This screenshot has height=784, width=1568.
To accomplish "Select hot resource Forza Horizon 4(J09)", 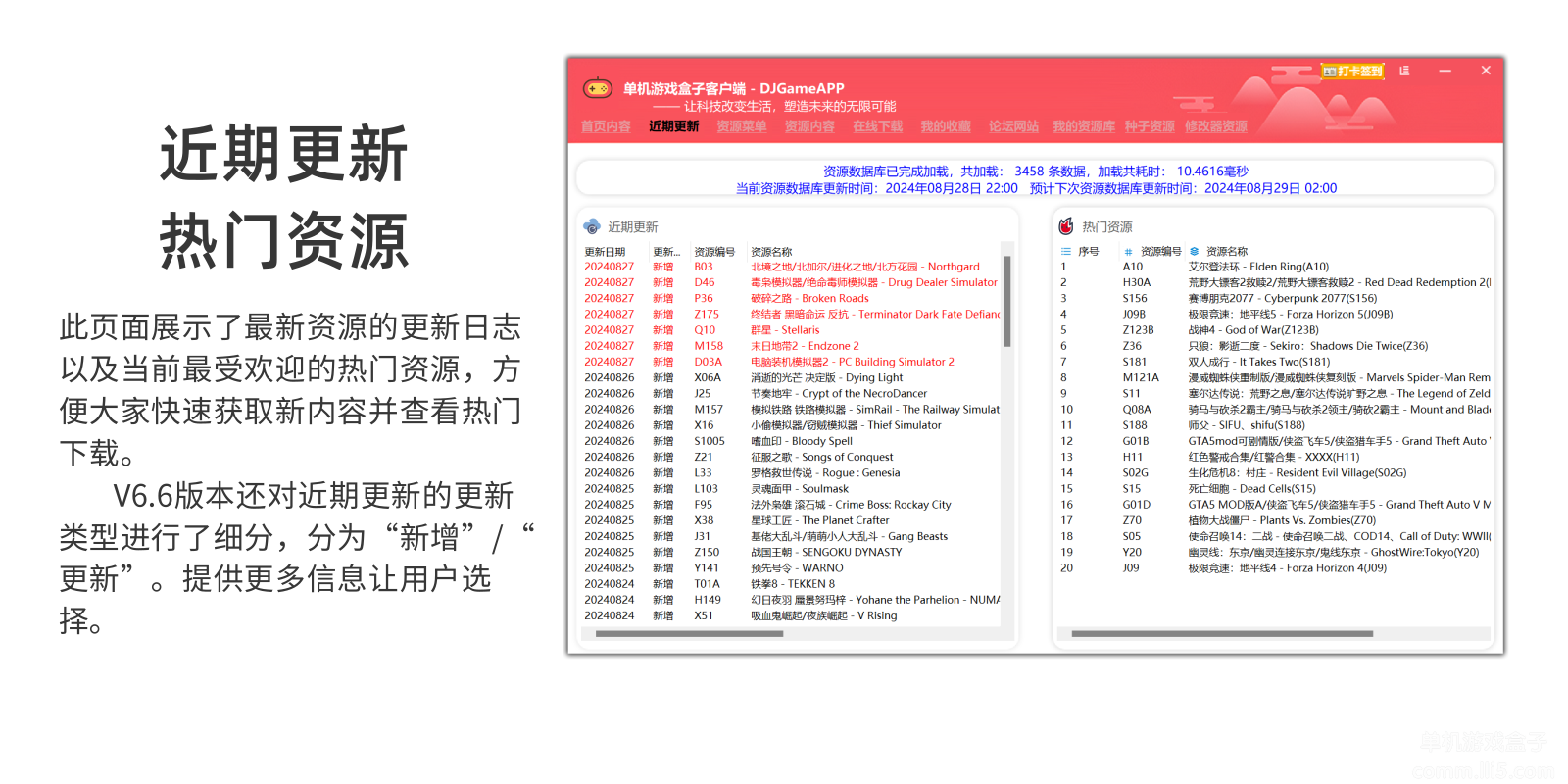I will click(x=1274, y=567).
